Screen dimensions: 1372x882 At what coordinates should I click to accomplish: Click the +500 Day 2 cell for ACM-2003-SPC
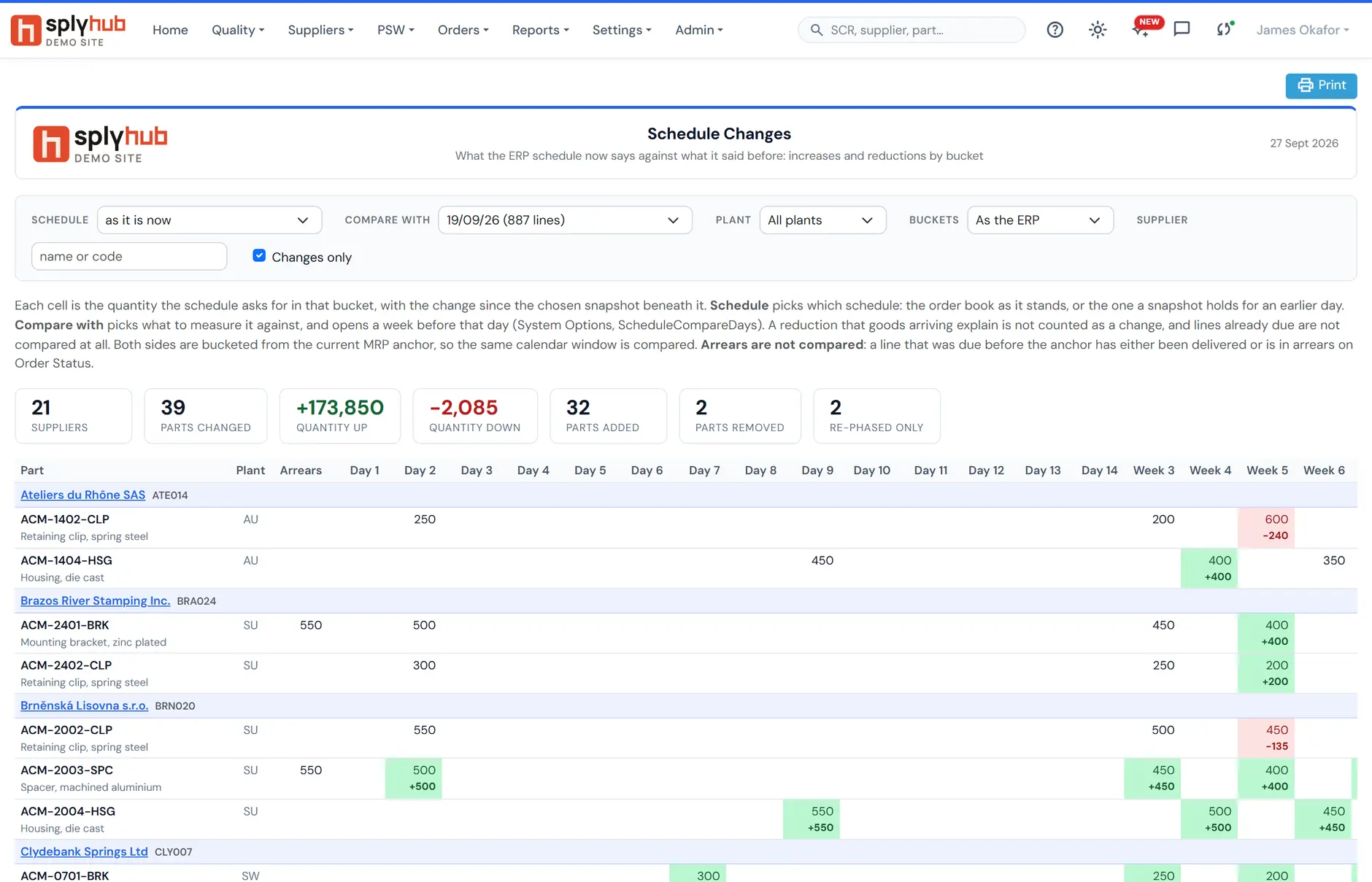click(x=414, y=778)
